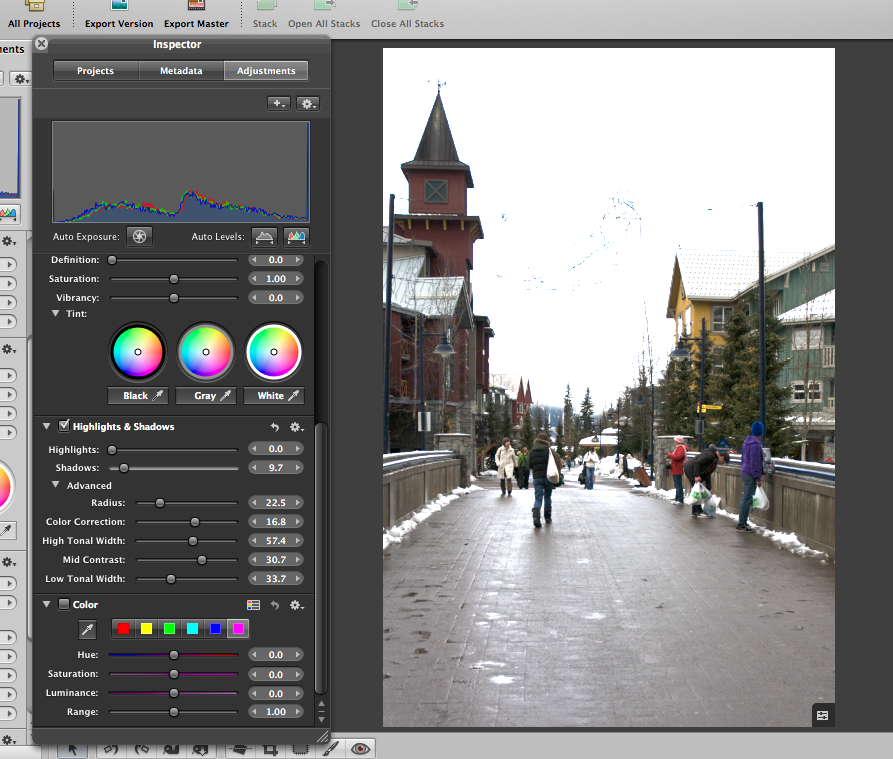Select the Color adjustment eyedropper

coord(88,629)
